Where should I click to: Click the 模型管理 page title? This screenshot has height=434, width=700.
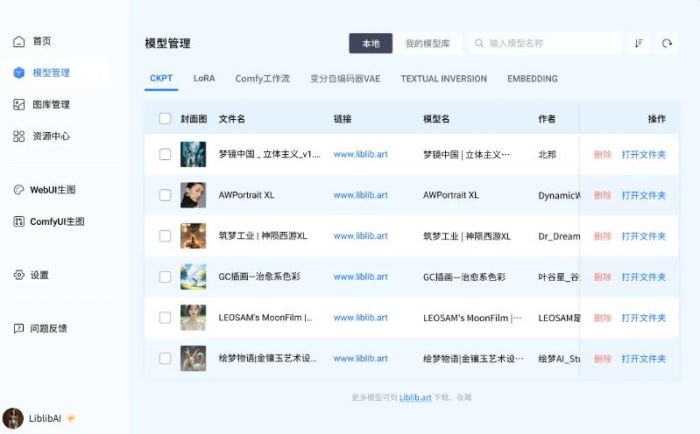click(168, 43)
